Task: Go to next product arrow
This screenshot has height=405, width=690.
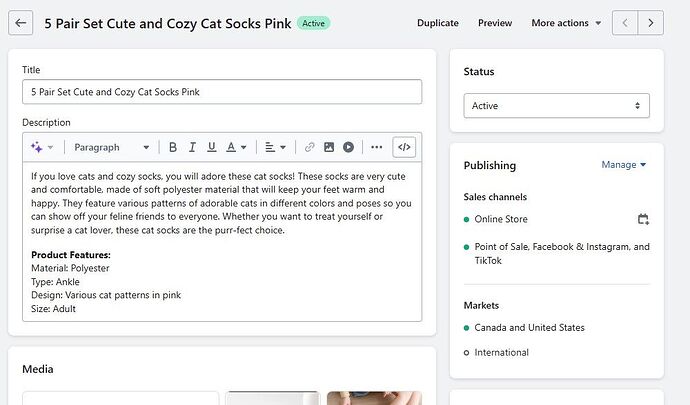Action: [x=650, y=23]
